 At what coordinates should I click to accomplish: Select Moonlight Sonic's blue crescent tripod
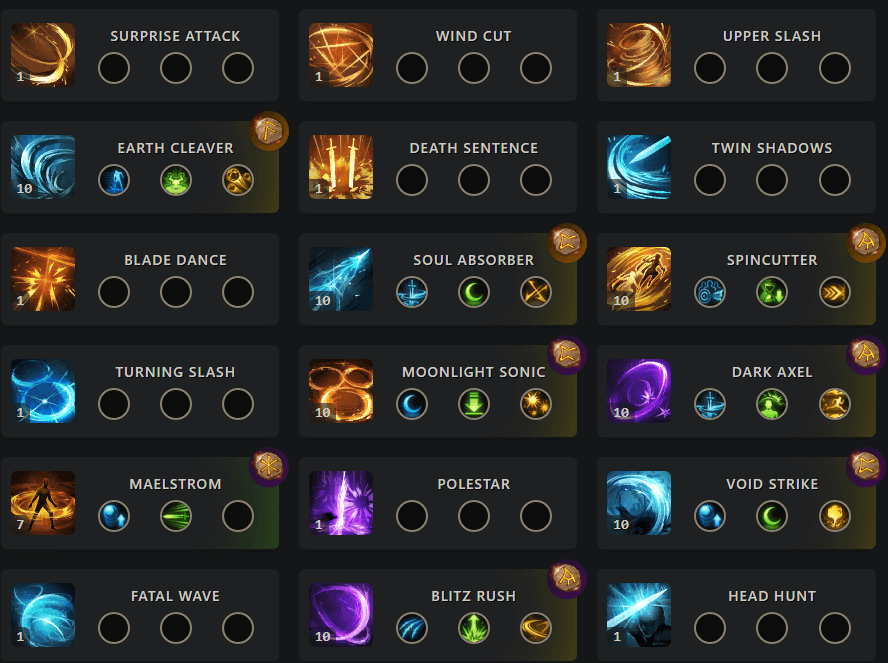pyautogui.click(x=412, y=404)
